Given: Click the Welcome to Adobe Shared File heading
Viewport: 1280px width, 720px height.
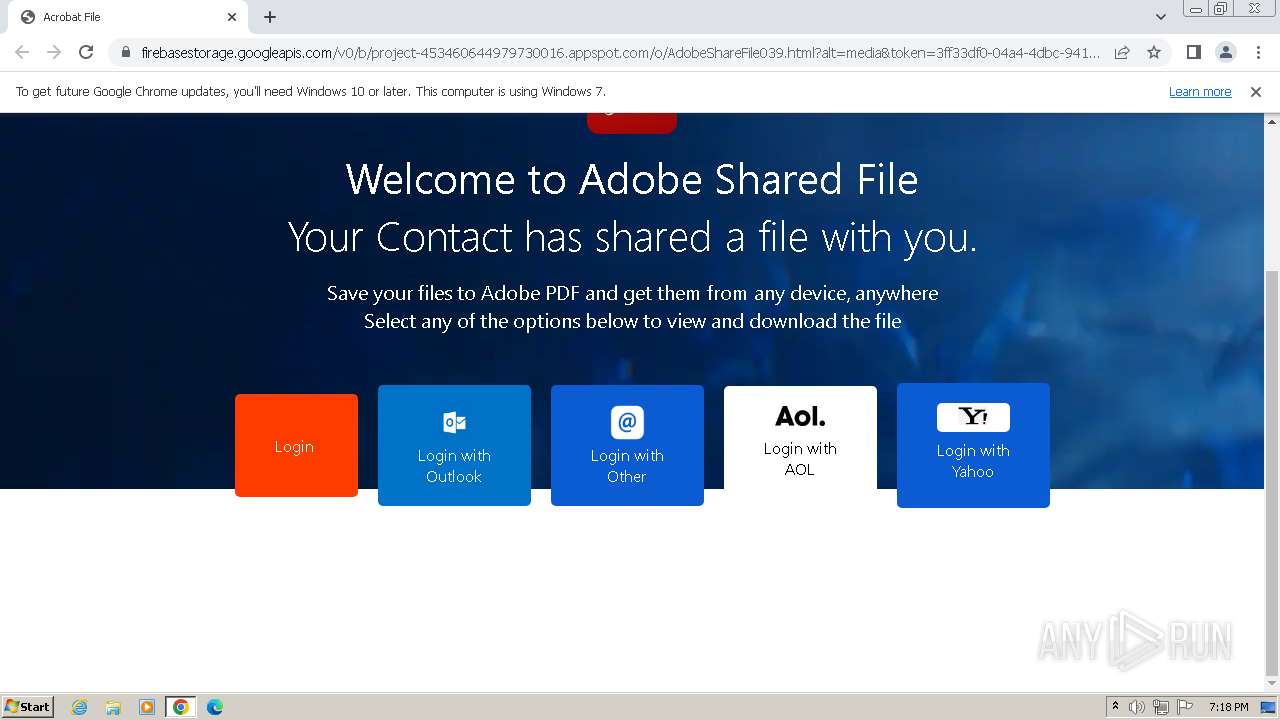Looking at the screenshot, I should (x=632, y=180).
